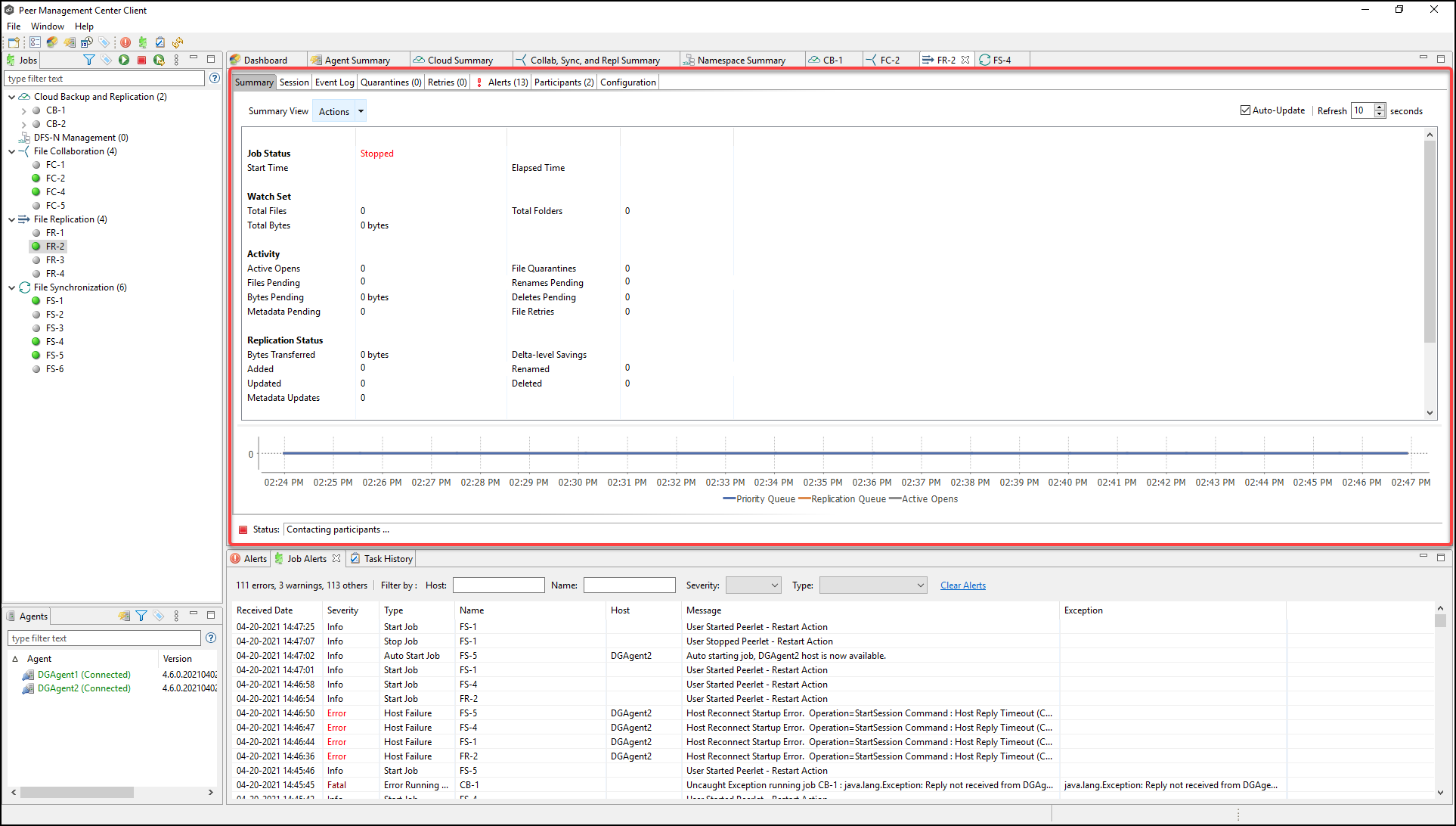
Task: Open the preferences list icon in the top toolbar
Action: click(35, 42)
